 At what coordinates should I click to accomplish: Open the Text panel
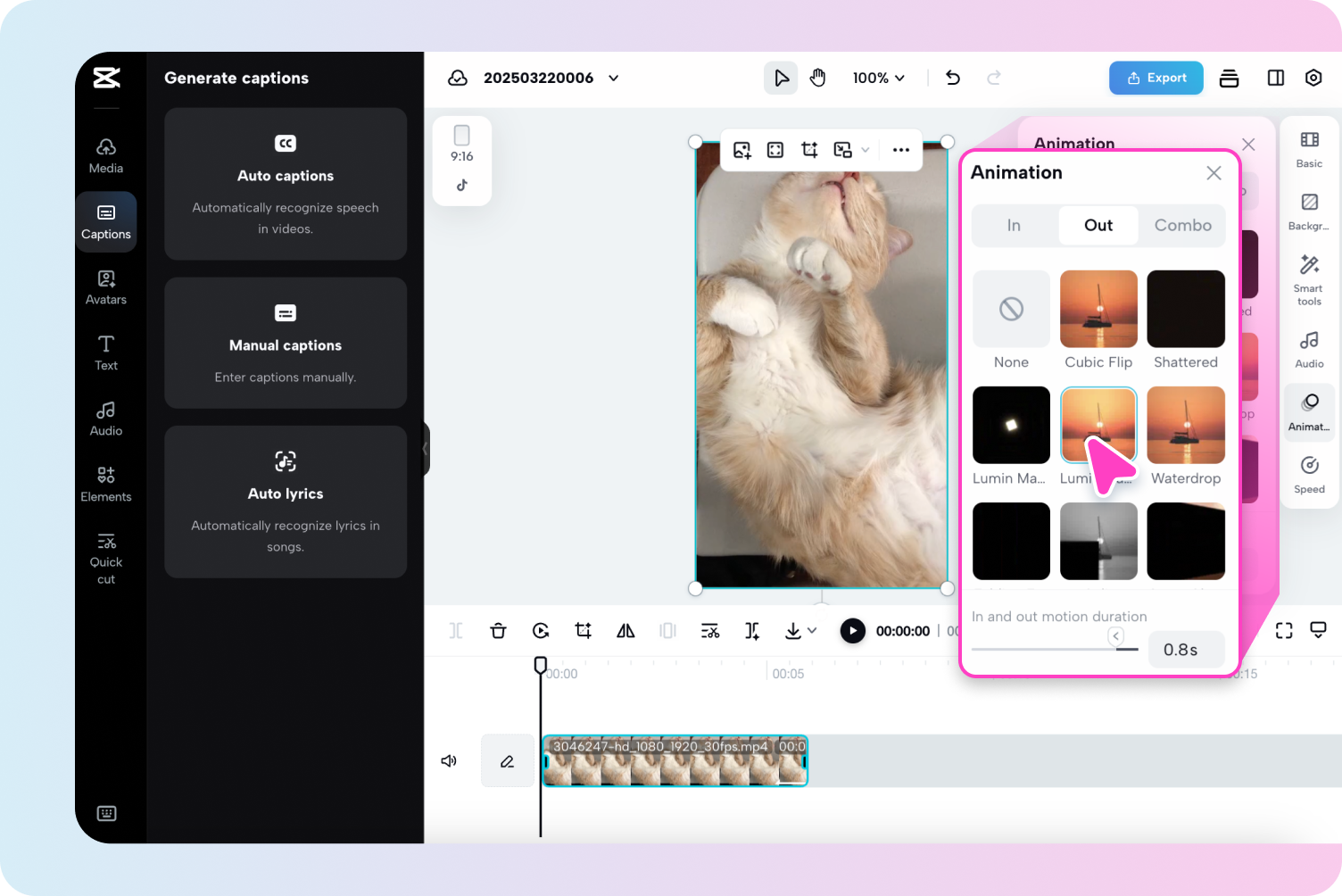coord(106,352)
